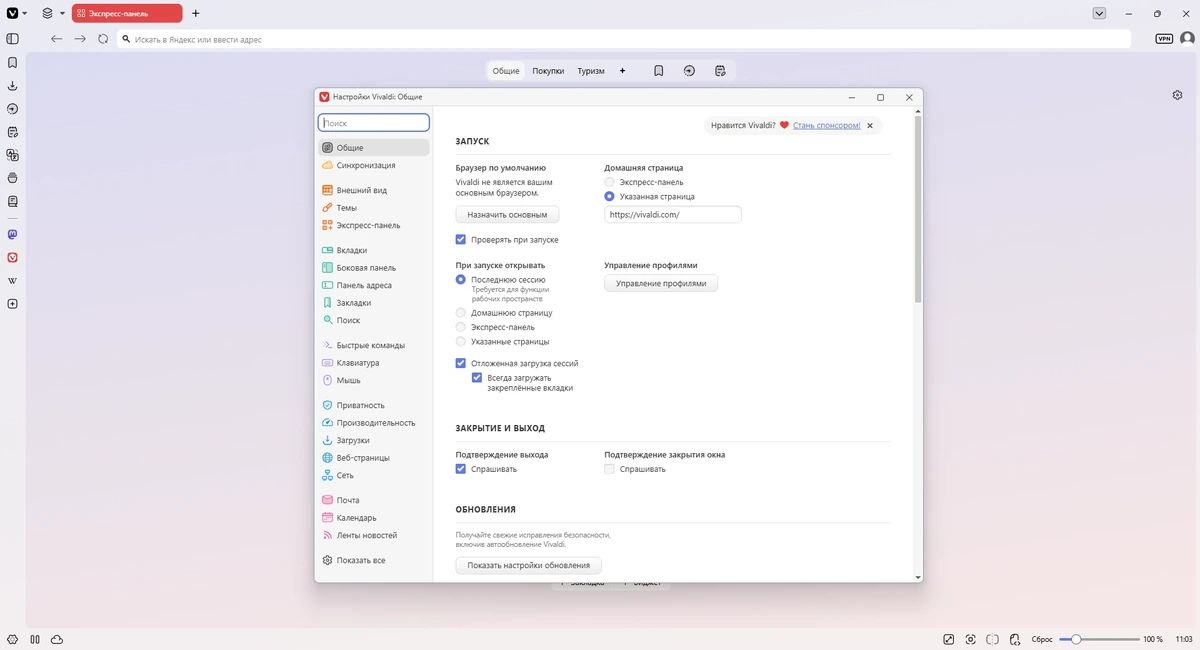Focus the settings 'Поиск' search field
The width and height of the screenshot is (1200, 650).
(x=374, y=123)
